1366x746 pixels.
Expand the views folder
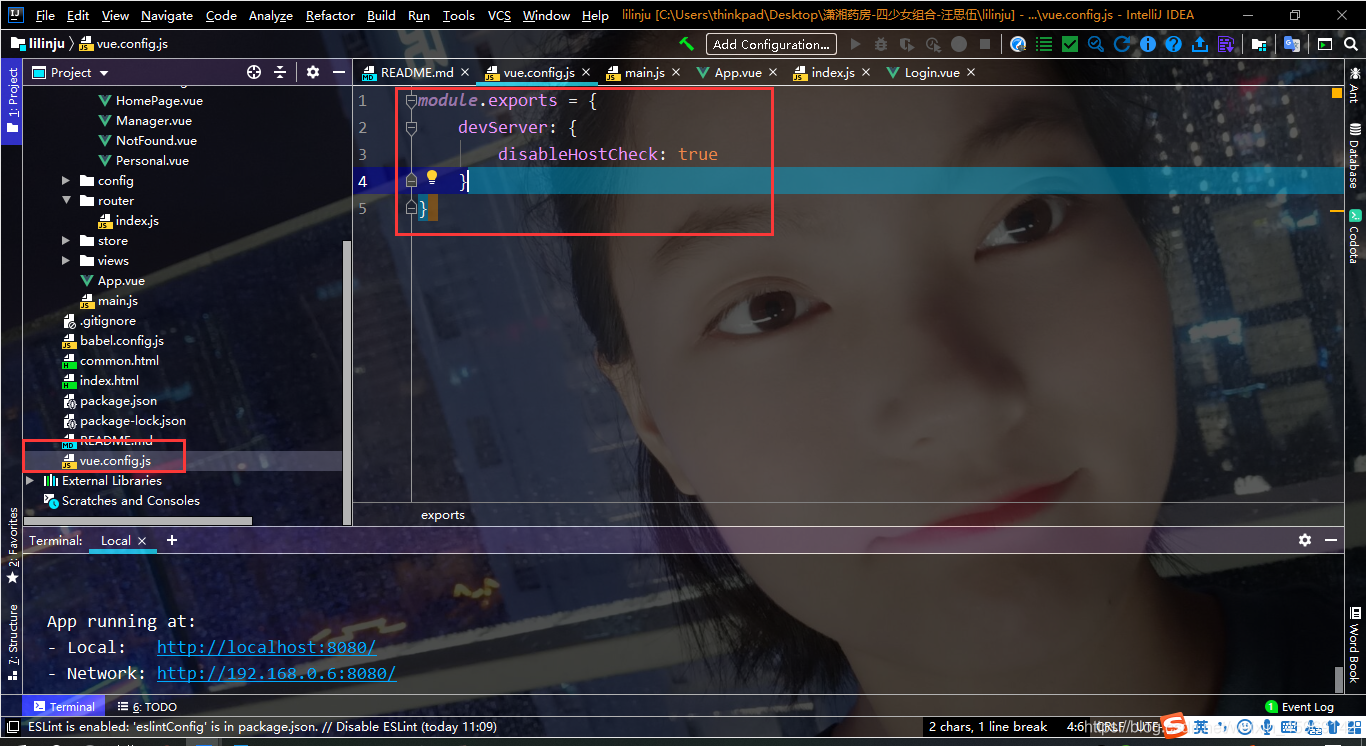coord(66,261)
